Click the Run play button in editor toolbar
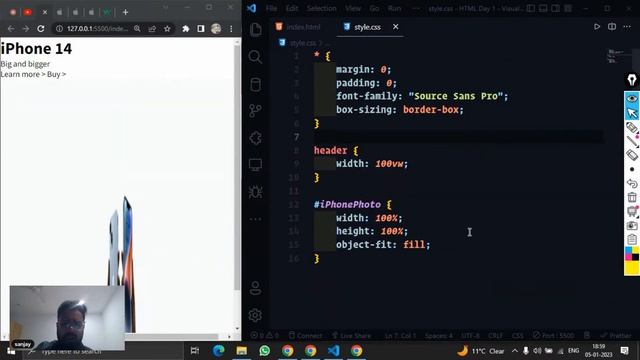 (597, 27)
